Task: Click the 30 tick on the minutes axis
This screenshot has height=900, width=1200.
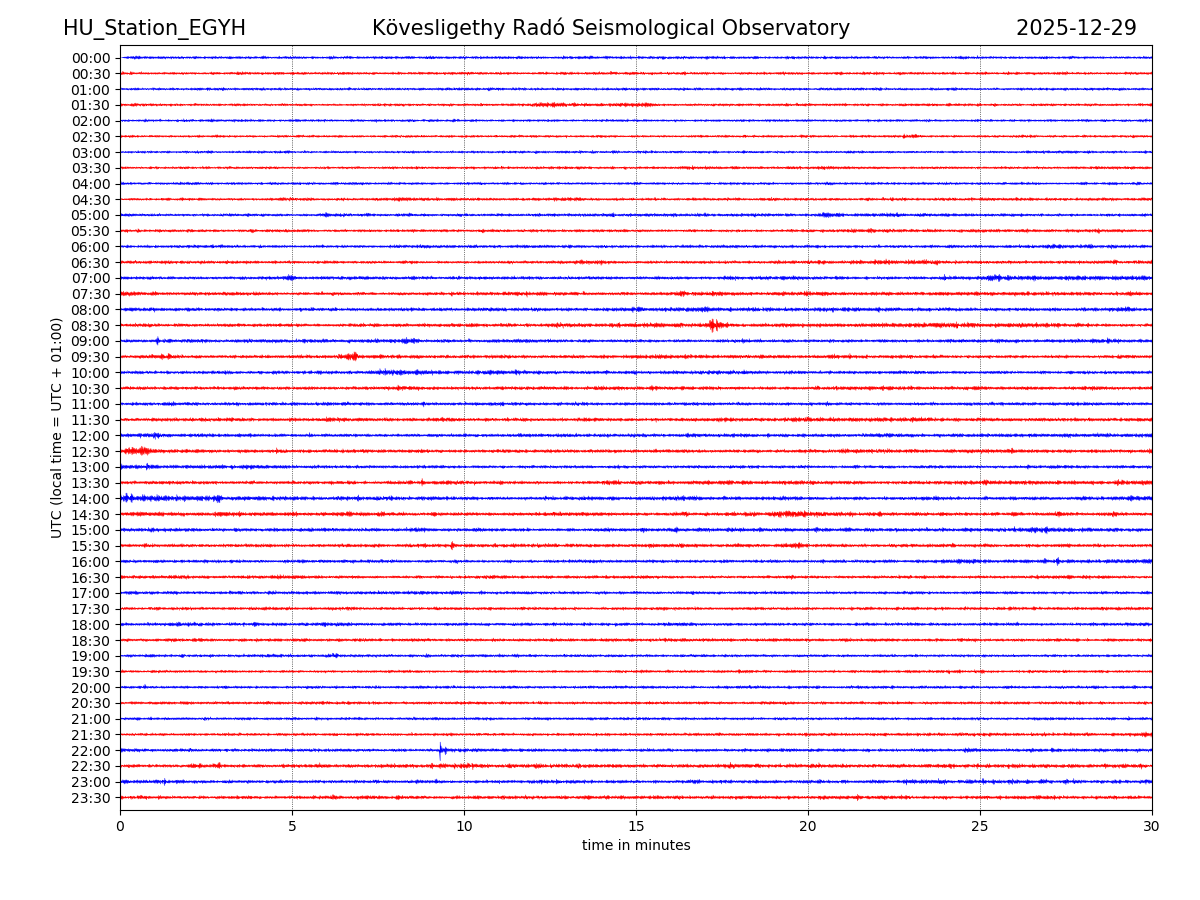Action: pyautogui.click(x=1152, y=826)
